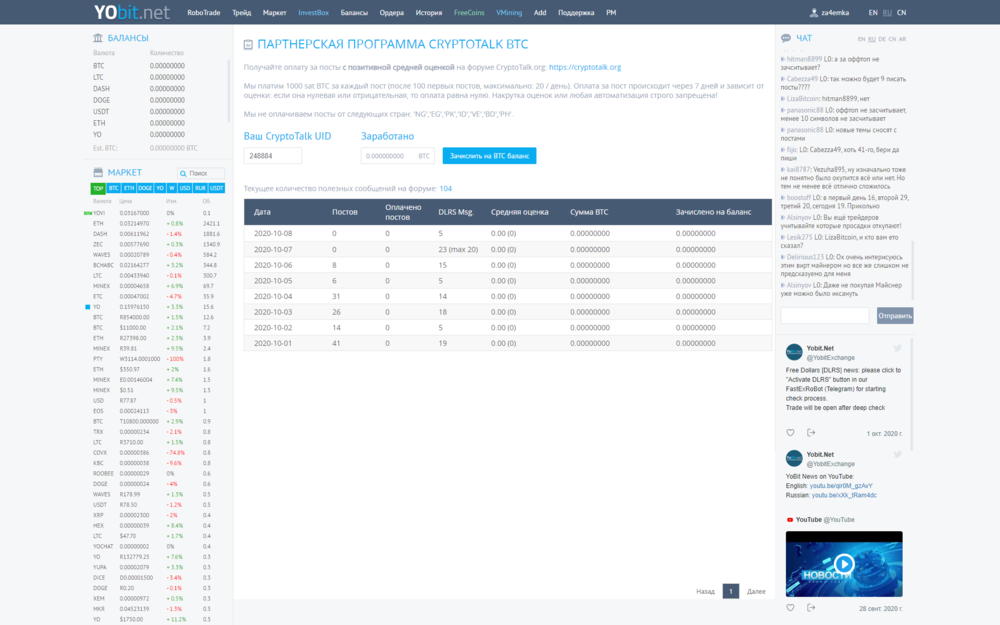The image size is (1000, 625).
Task: Click Зачислить на BTC баланс button
Action: pyautogui.click(x=489, y=156)
